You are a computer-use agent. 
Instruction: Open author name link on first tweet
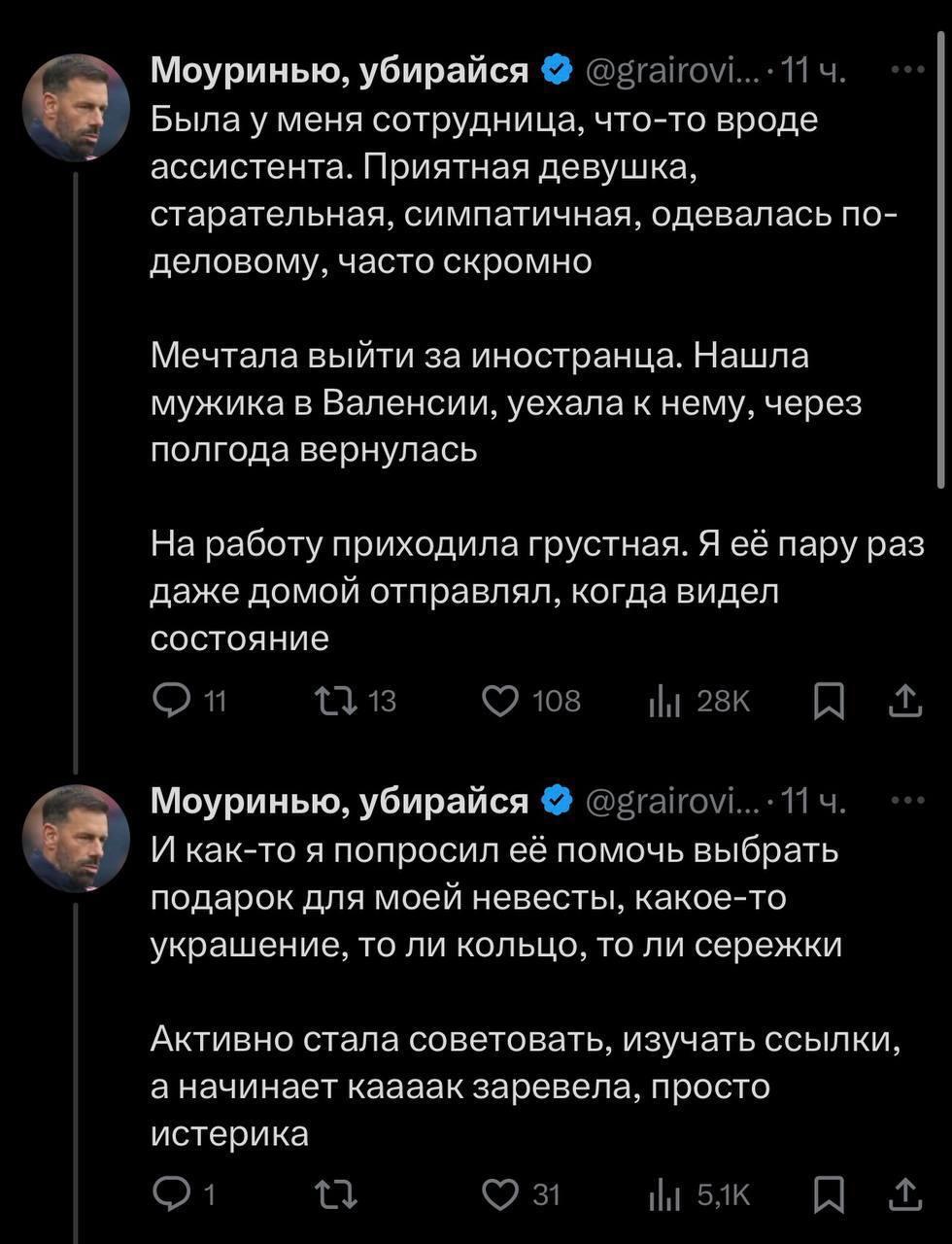pos(339,70)
